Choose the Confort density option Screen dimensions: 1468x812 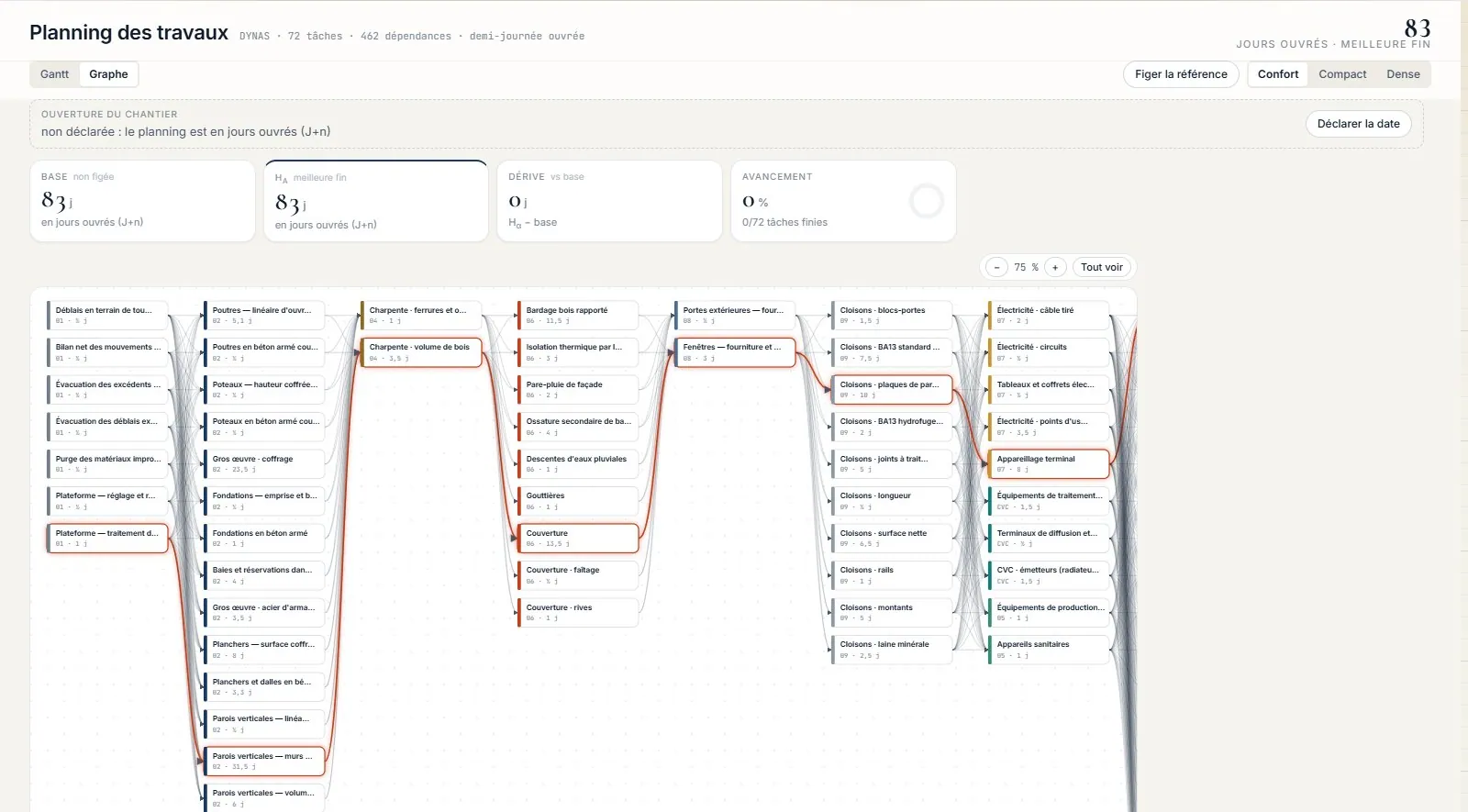pos(1278,74)
